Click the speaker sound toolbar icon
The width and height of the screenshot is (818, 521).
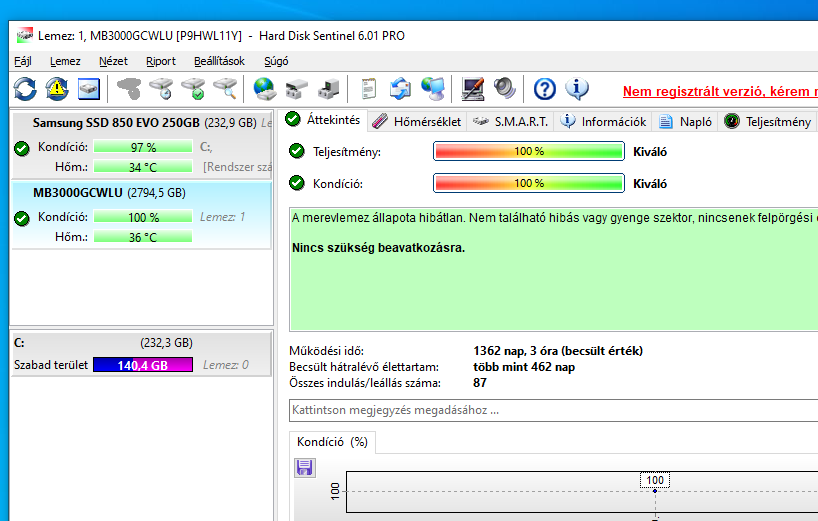[x=504, y=88]
